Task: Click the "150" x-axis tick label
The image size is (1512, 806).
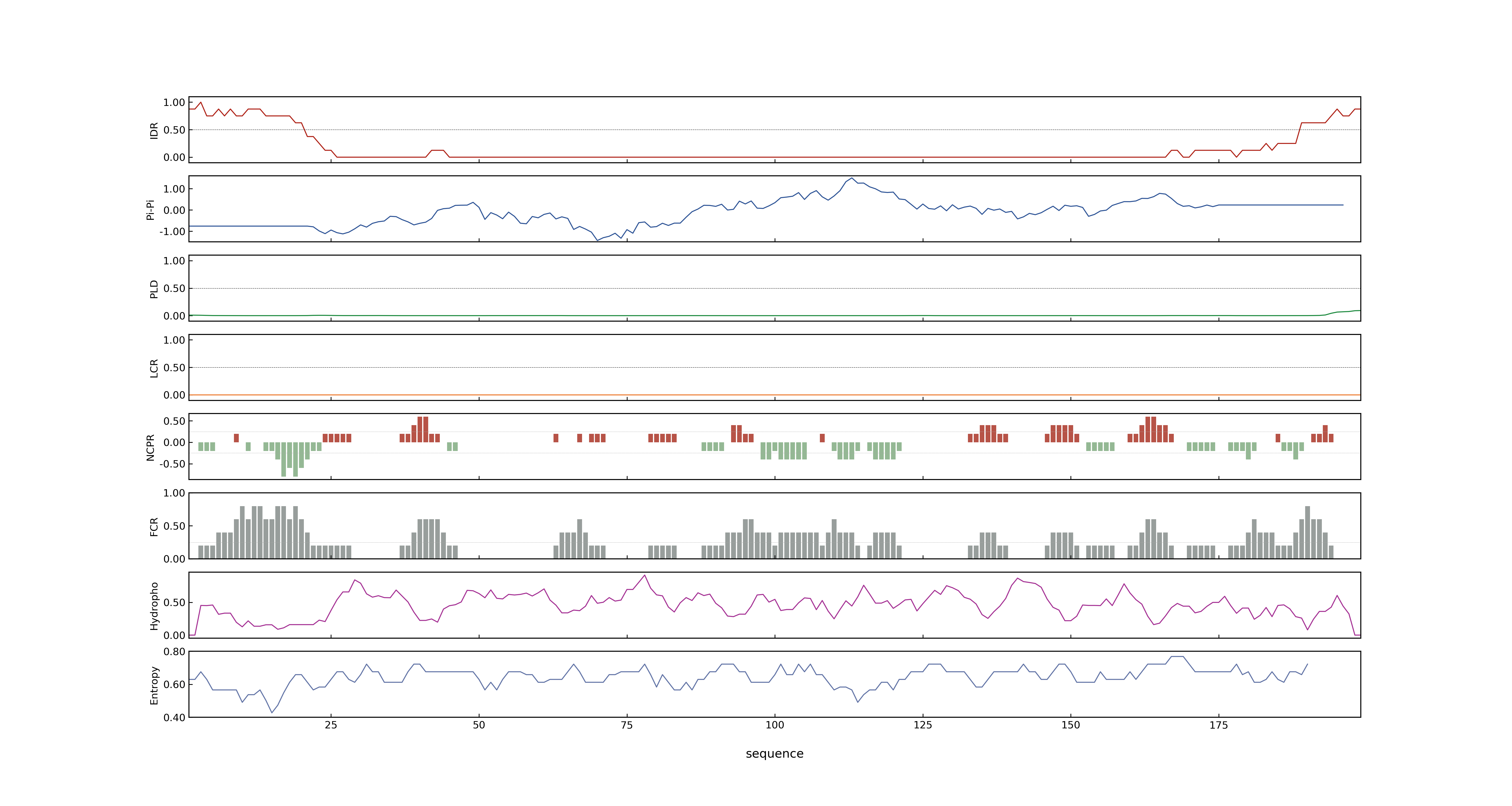Action: tap(1070, 725)
